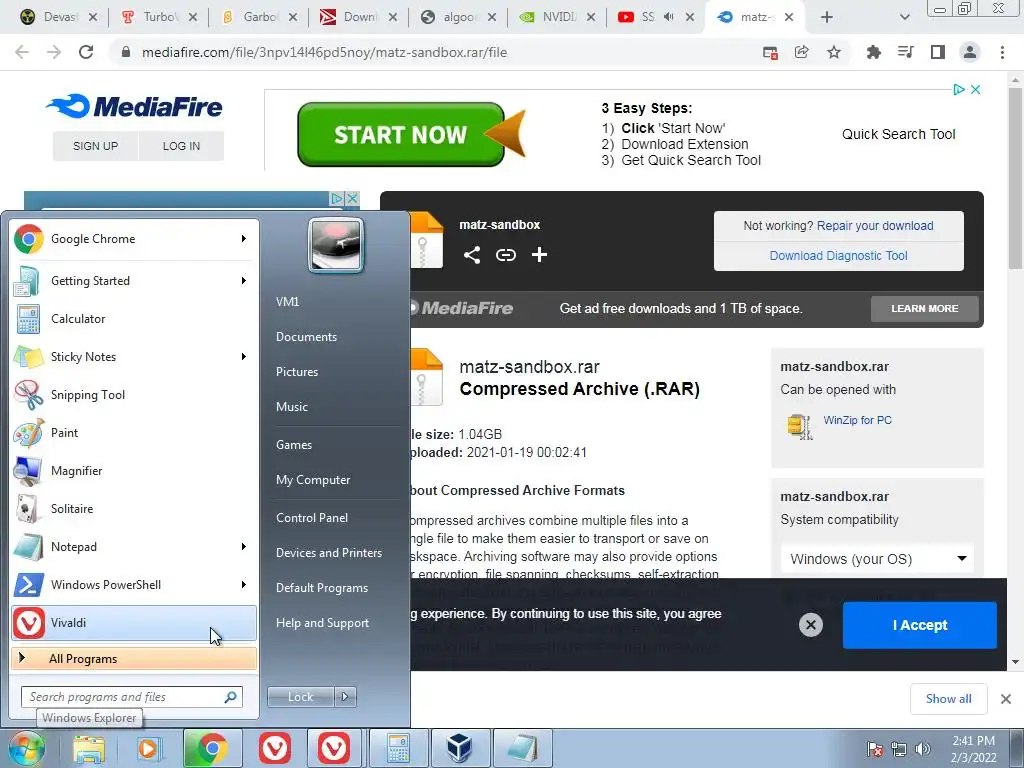Image resolution: width=1024 pixels, height=768 pixels.
Task: Open Getting Started from the Start menu
Action: coord(134,281)
